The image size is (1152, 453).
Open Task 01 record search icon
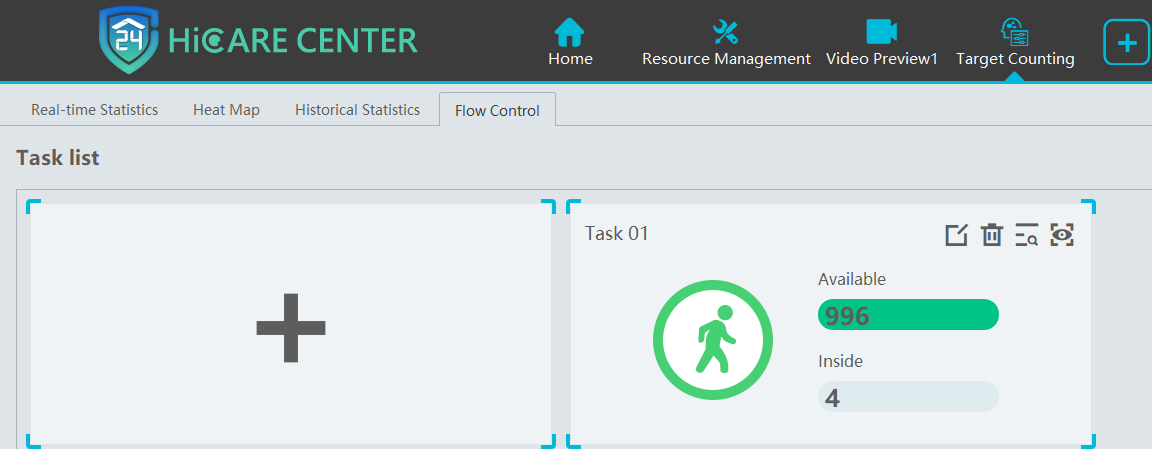click(1026, 235)
